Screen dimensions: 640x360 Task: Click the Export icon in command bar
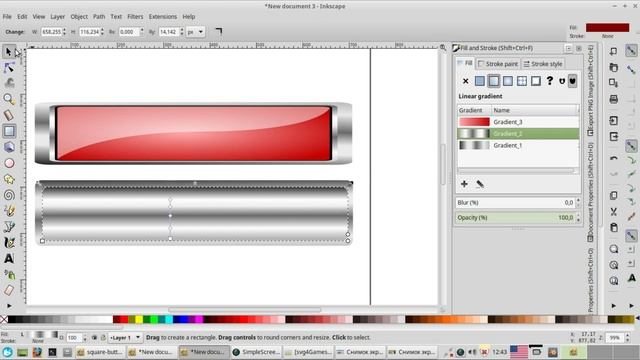coord(613,136)
